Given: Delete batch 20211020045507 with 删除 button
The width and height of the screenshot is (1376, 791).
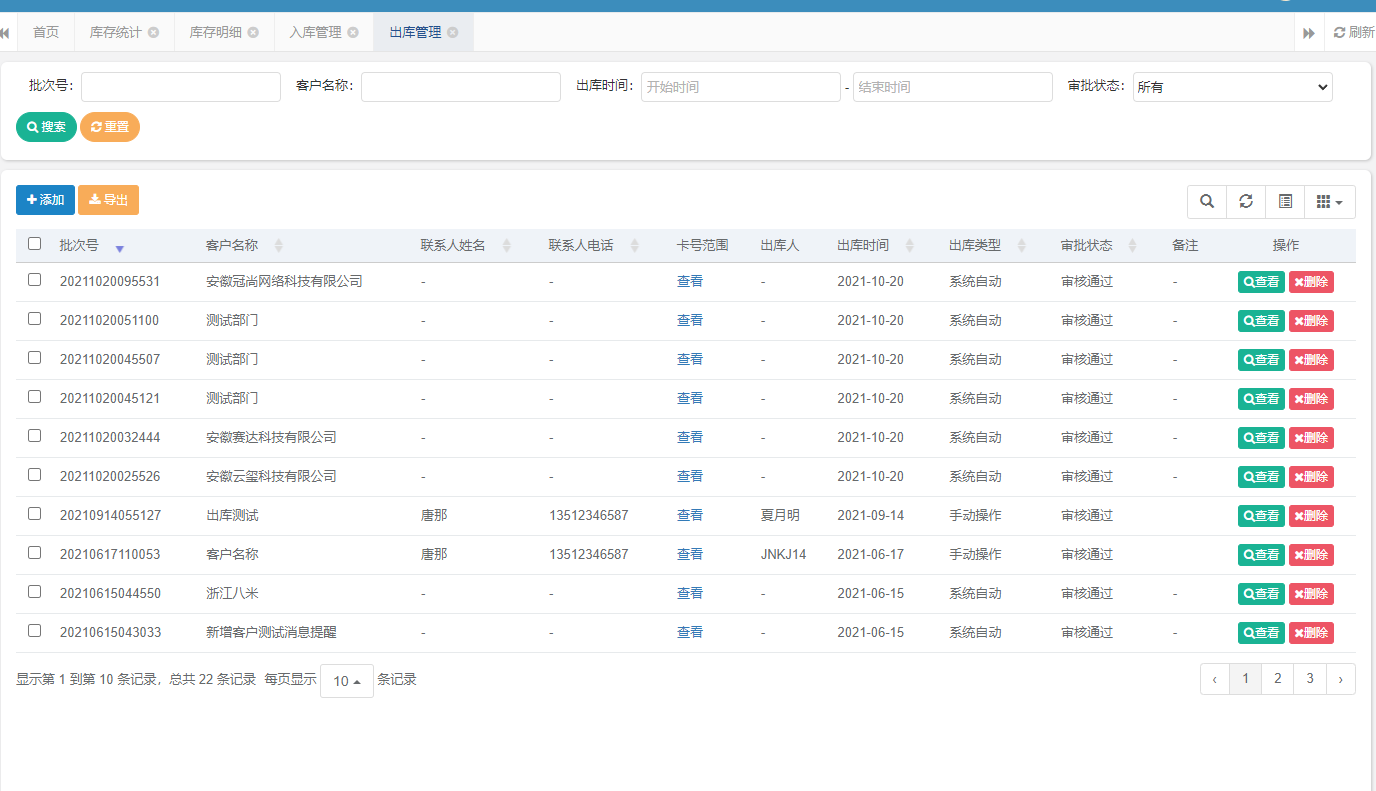Looking at the screenshot, I should point(1311,360).
